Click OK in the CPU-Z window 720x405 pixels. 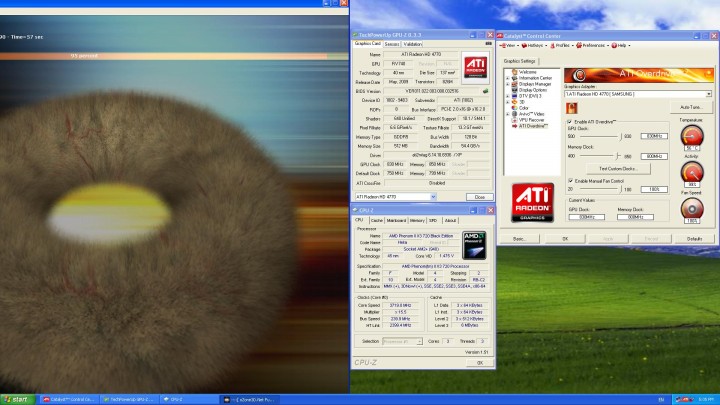pyautogui.click(x=480, y=363)
